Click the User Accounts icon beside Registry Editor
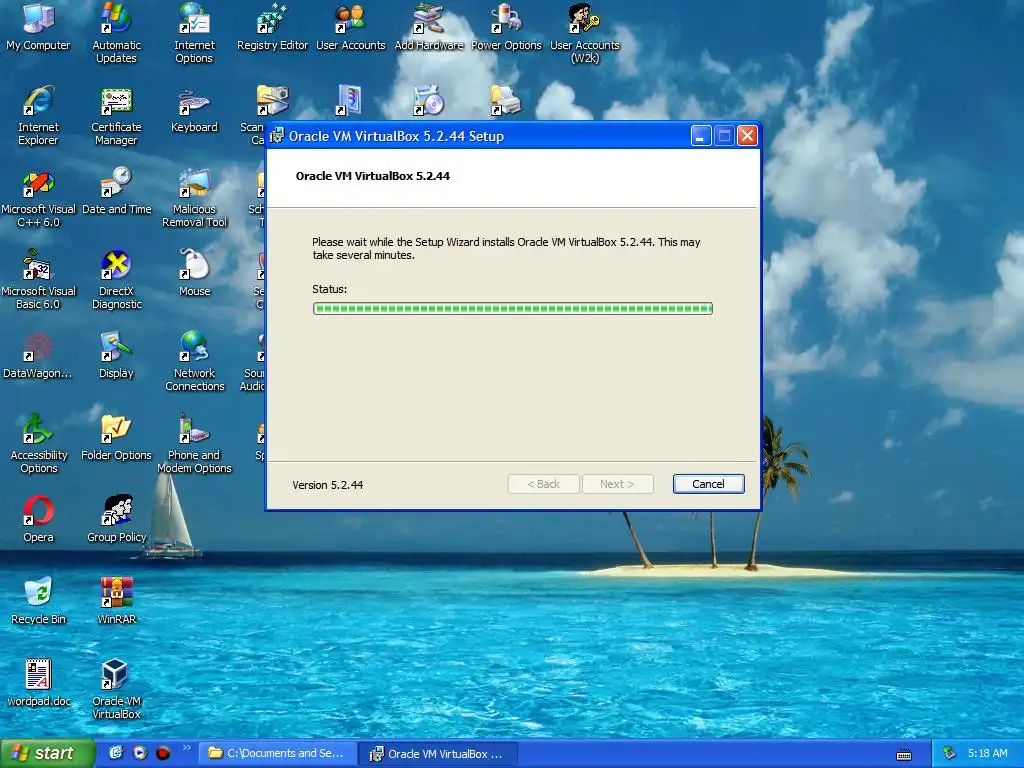Viewport: 1024px width, 768px height. pos(351,26)
